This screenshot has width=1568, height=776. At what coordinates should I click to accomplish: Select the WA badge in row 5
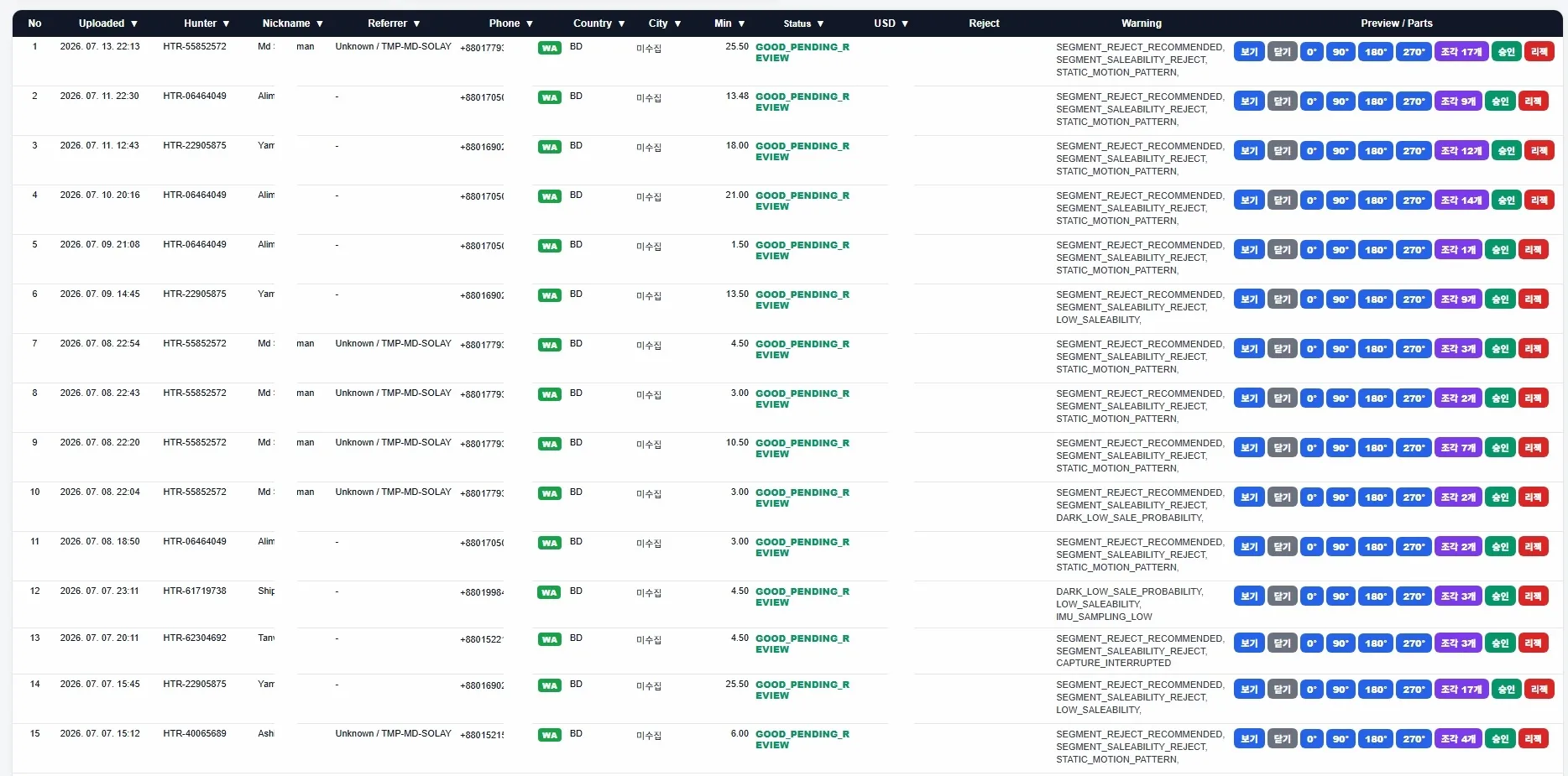(x=550, y=246)
